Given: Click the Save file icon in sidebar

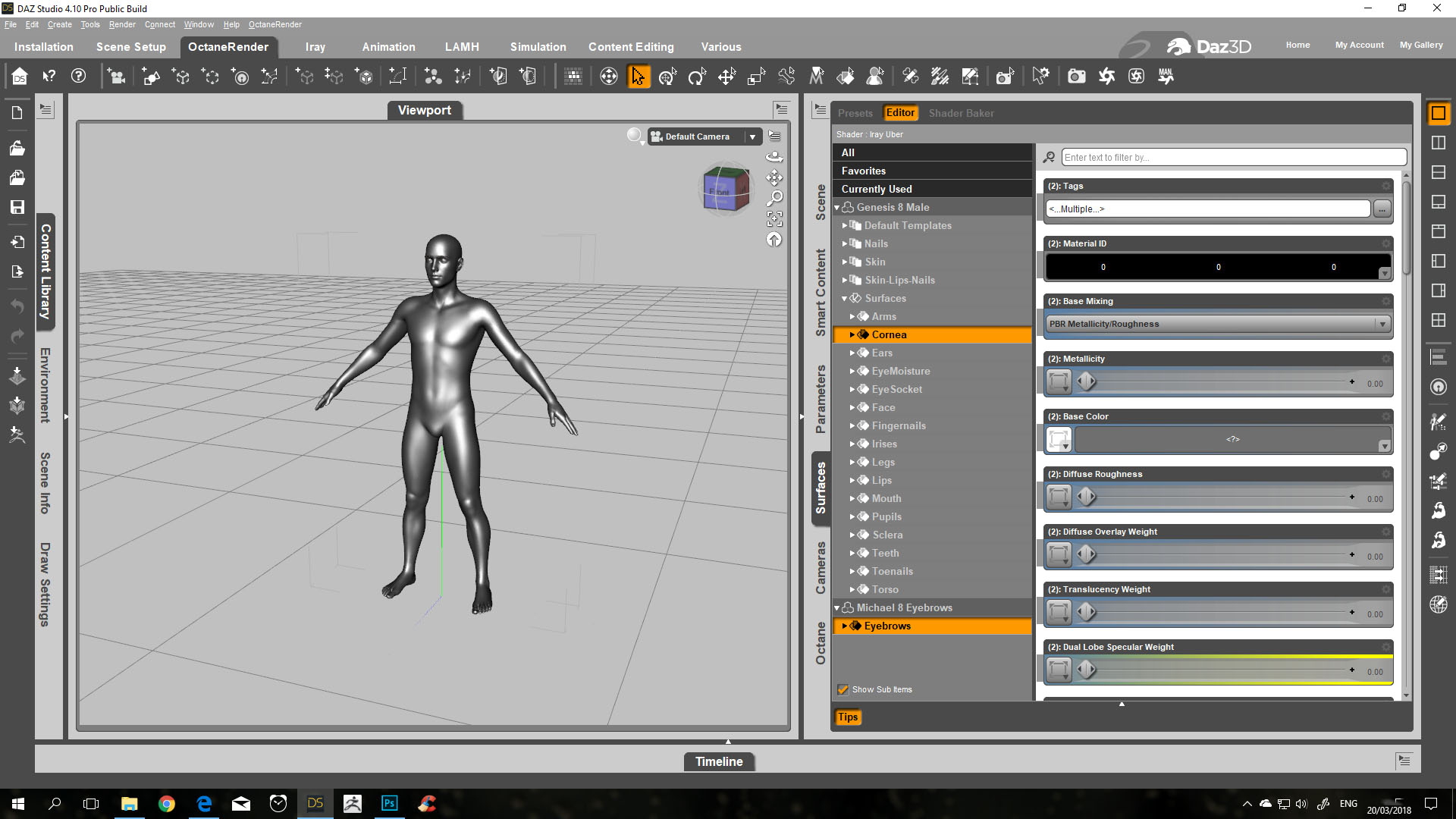Looking at the screenshot, I should click(x=17, y=207).
